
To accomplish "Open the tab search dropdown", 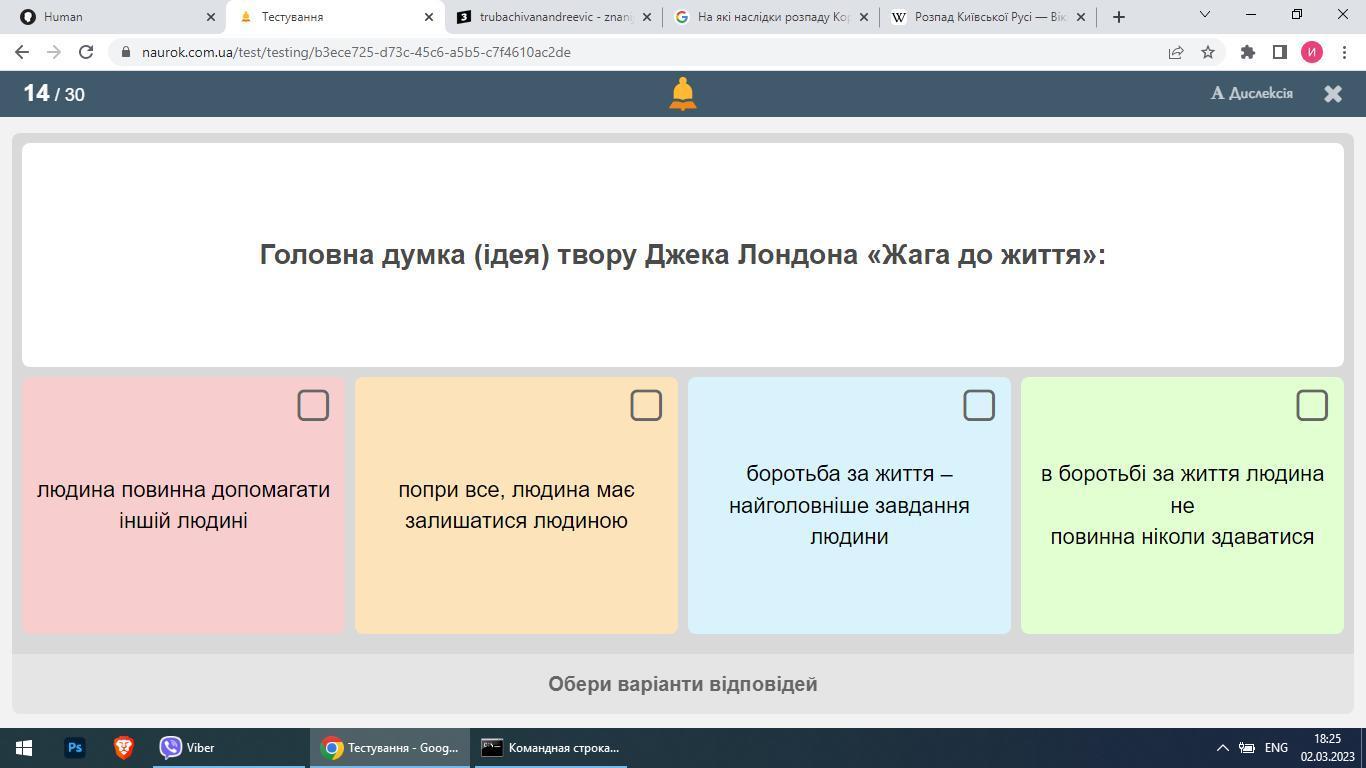I will point(1204,15).
